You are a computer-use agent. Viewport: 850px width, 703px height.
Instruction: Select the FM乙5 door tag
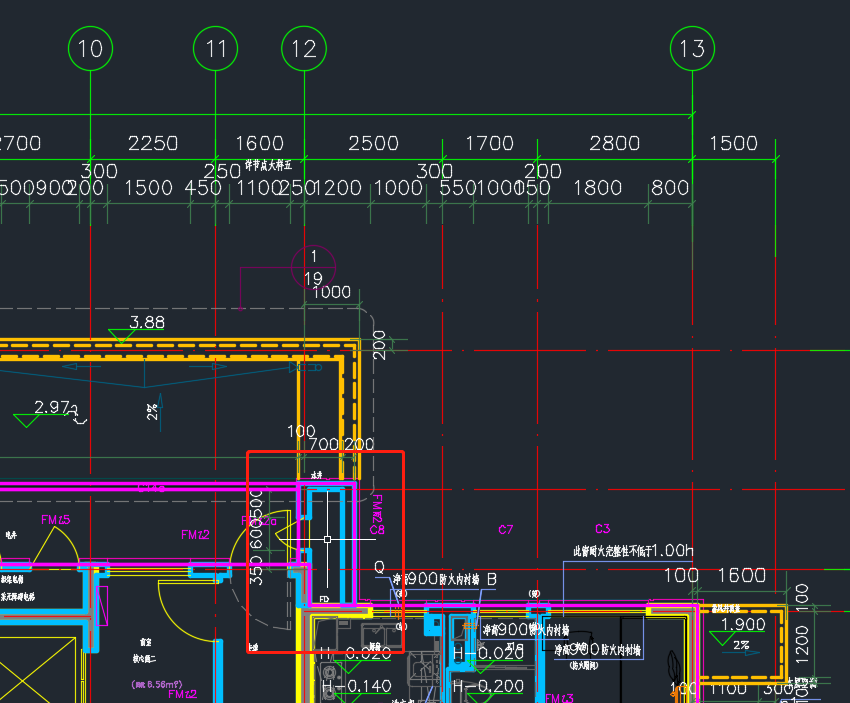[55, 520]
